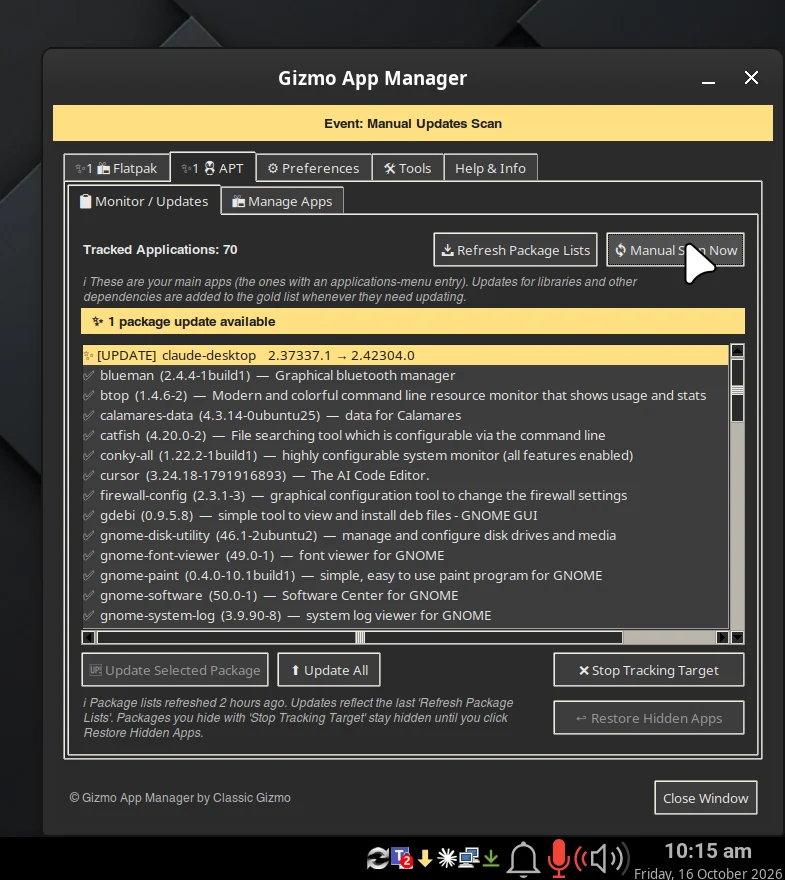This screenshot has height=880, width=785.
Task: Select the gnome-paint package row
Action: (x=405, y=575)
